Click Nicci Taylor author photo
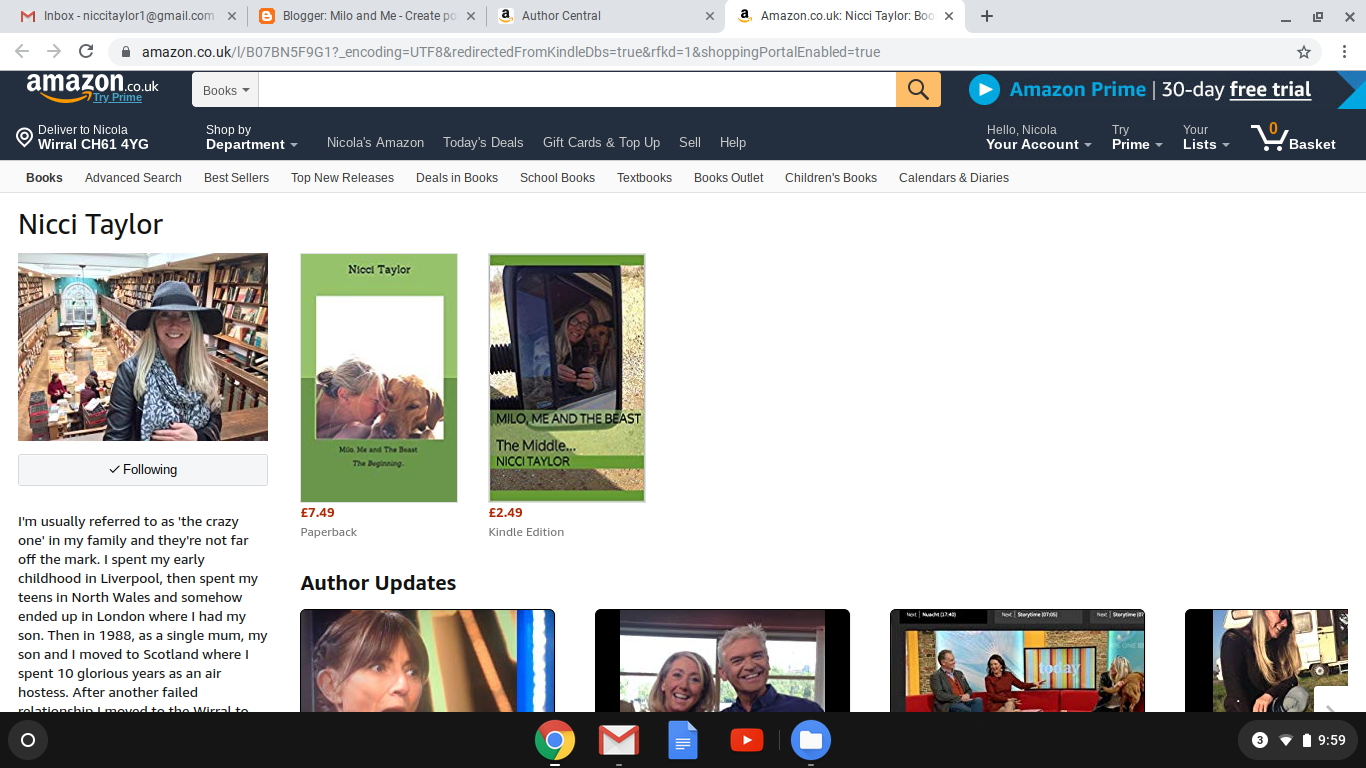This screenshot has height=768, width=1366. click(x=143, y=347)
